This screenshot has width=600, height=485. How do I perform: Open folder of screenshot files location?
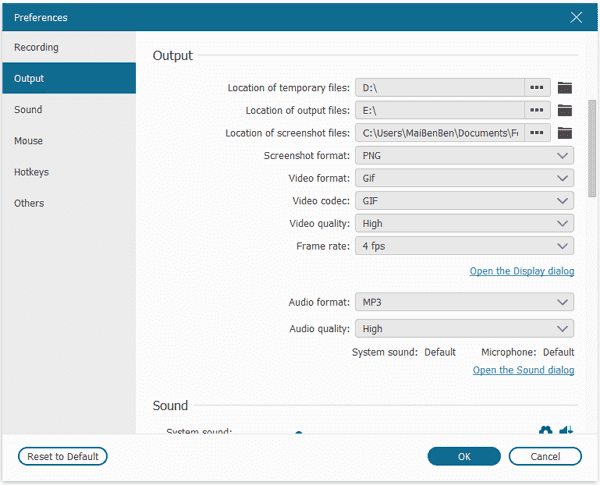[x=565, y=133]
